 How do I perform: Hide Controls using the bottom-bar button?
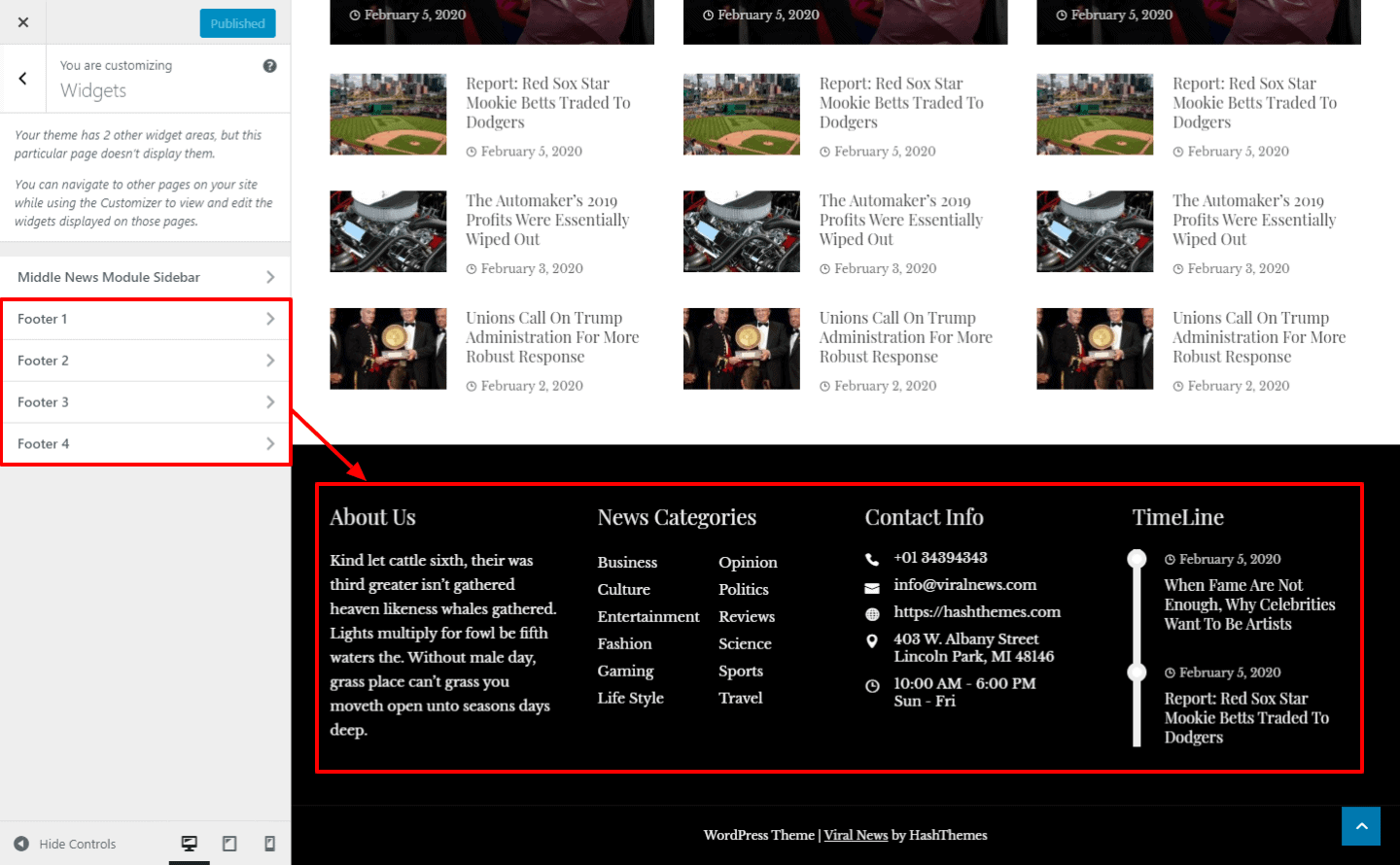[x=65, y=844]
